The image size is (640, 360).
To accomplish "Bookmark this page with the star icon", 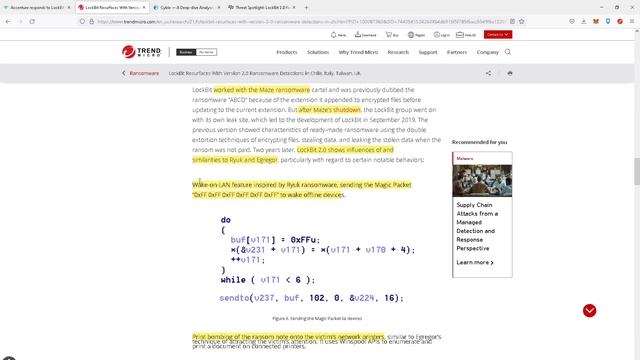I will (x=522, y=21).
